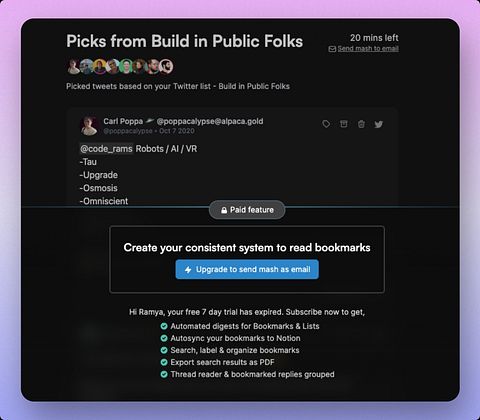This screenshot has width=480, height=420.
Task: Click the envelope icon beside Send mash
Action: (x=332, y=49)
